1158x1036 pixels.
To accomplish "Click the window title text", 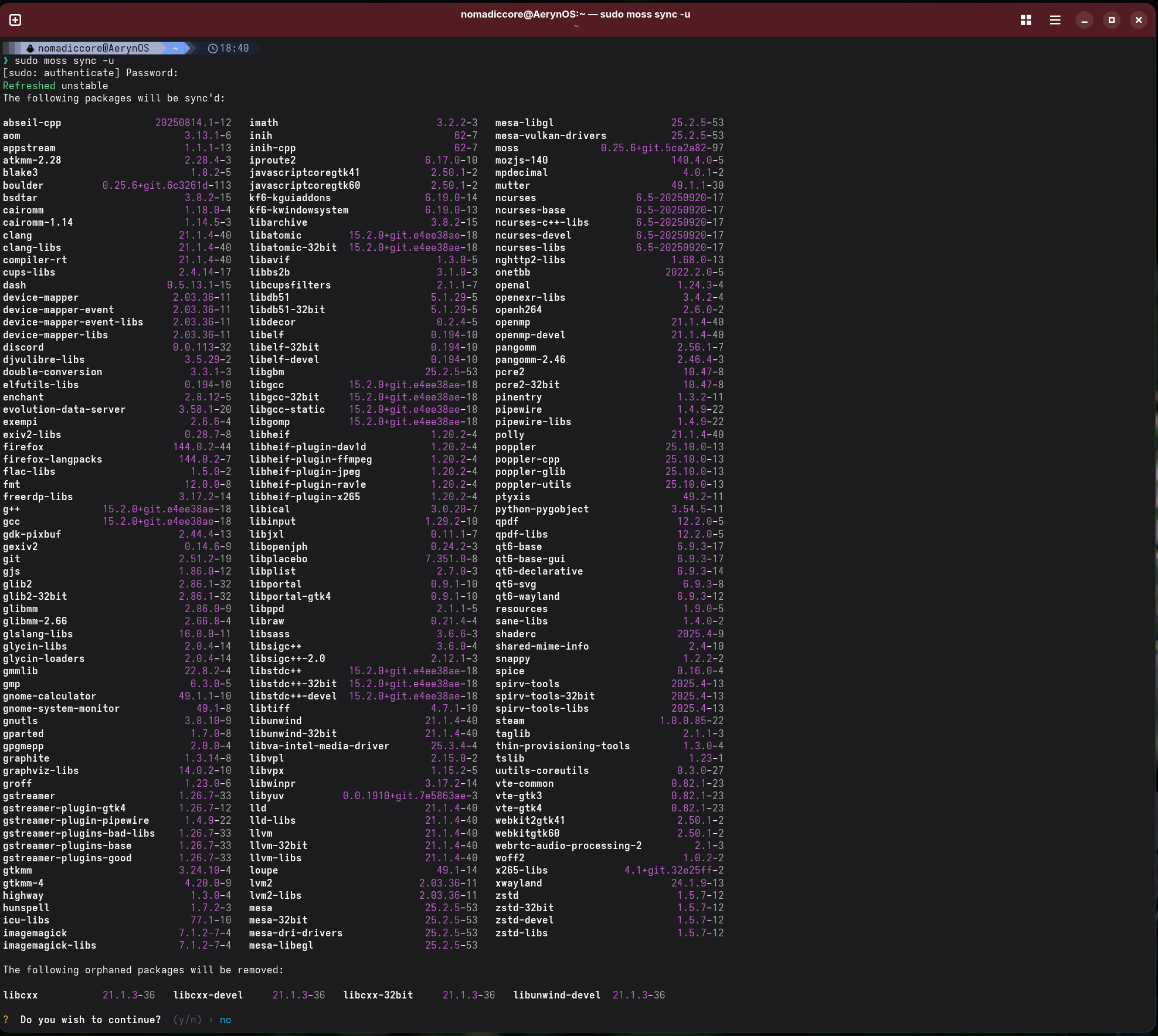I will [x=575, y=14].
